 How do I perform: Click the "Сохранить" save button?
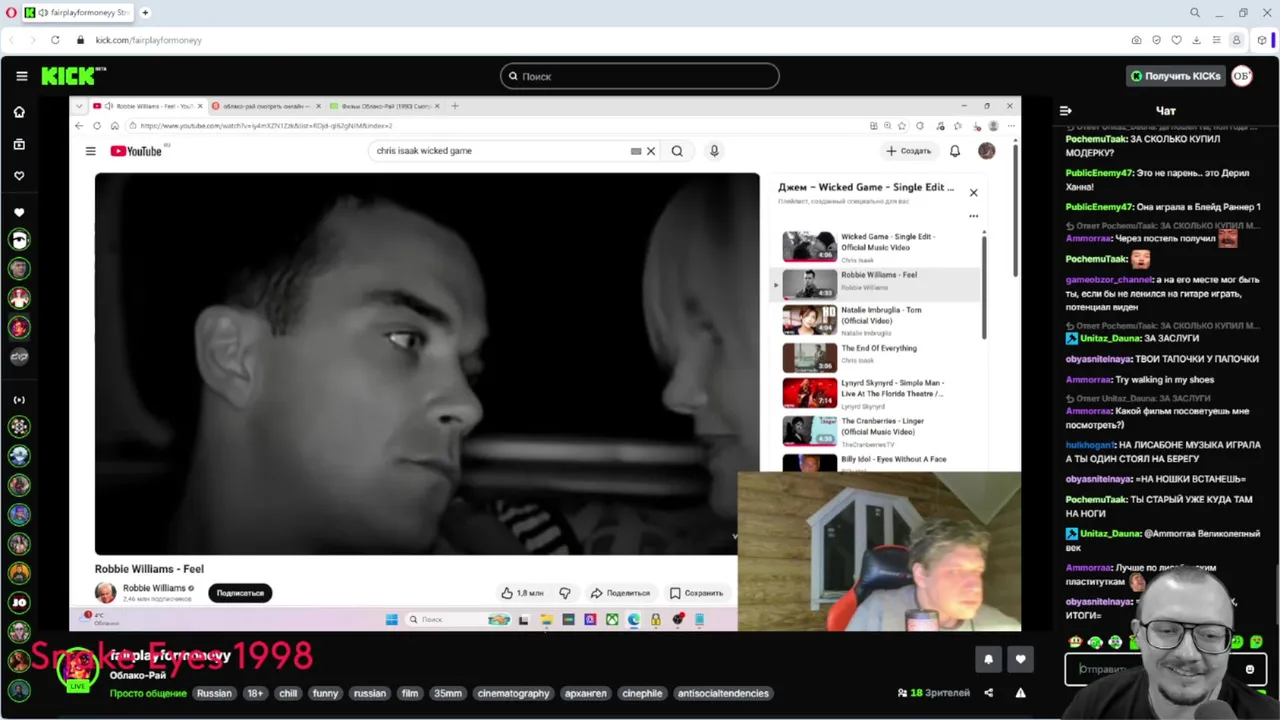tap(697, 593)
